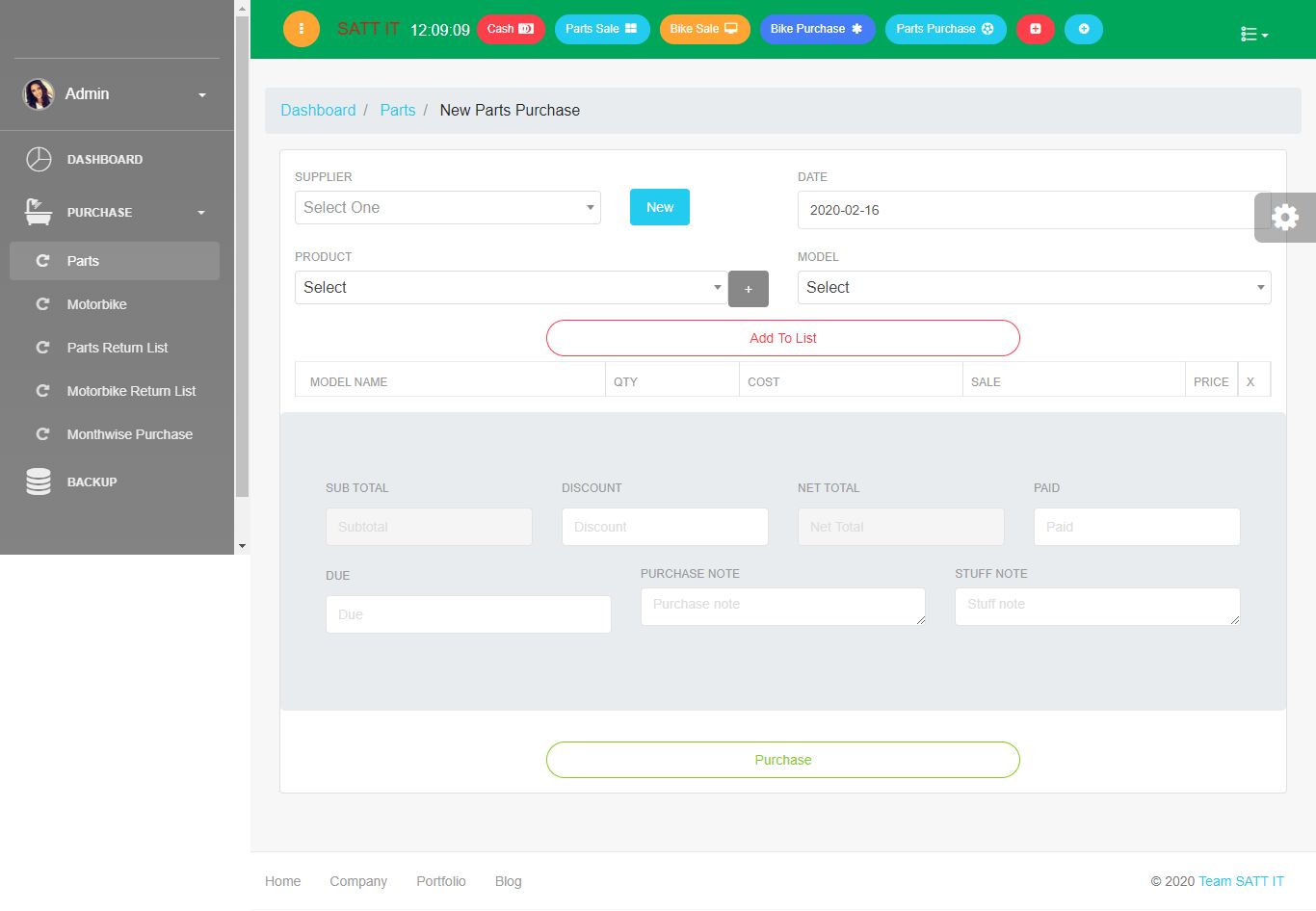
Task: Open the Parts Purchase shortcut
Action: (x=945, y=29)
